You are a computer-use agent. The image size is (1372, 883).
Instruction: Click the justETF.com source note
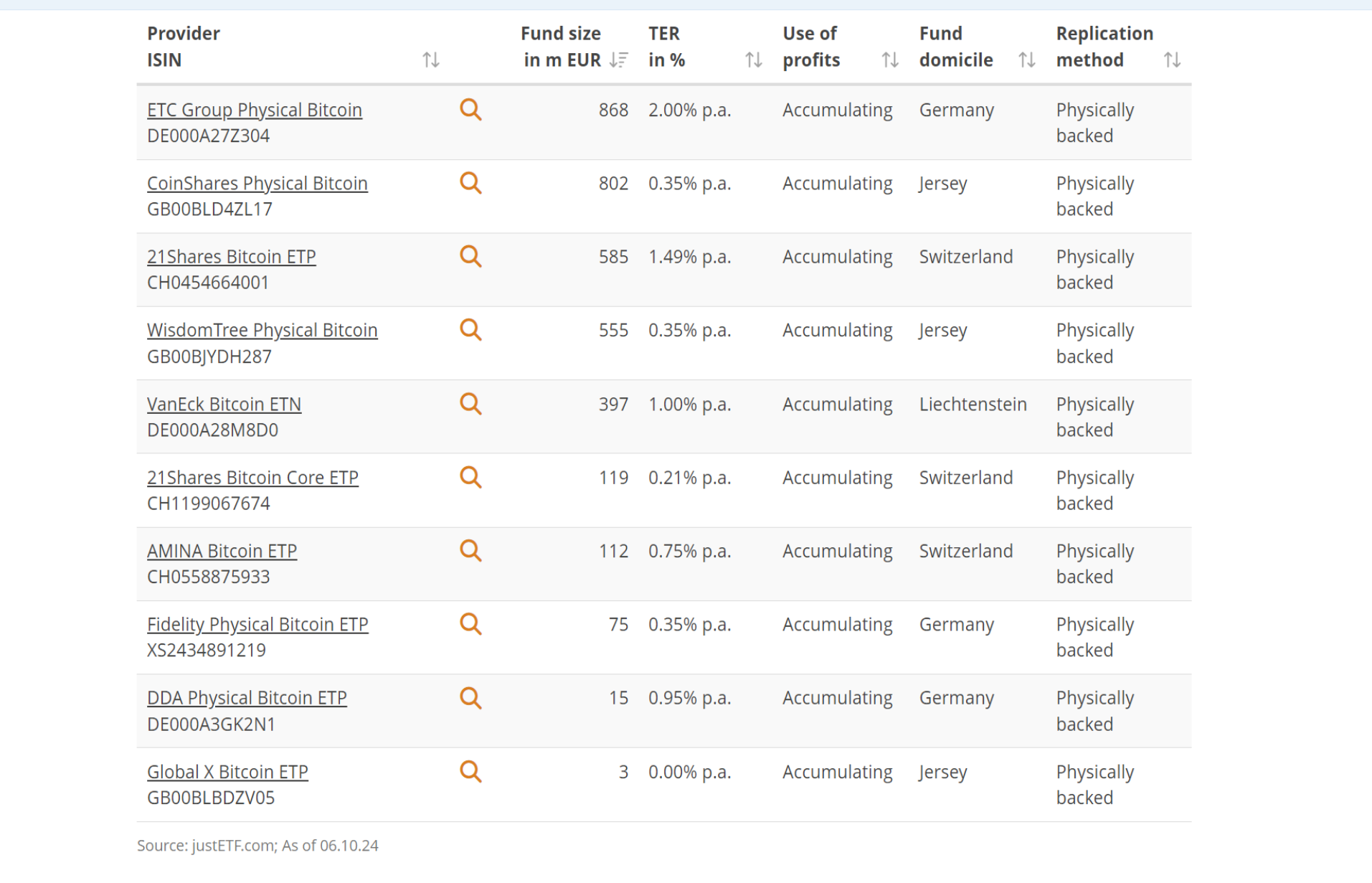[258, 845]
